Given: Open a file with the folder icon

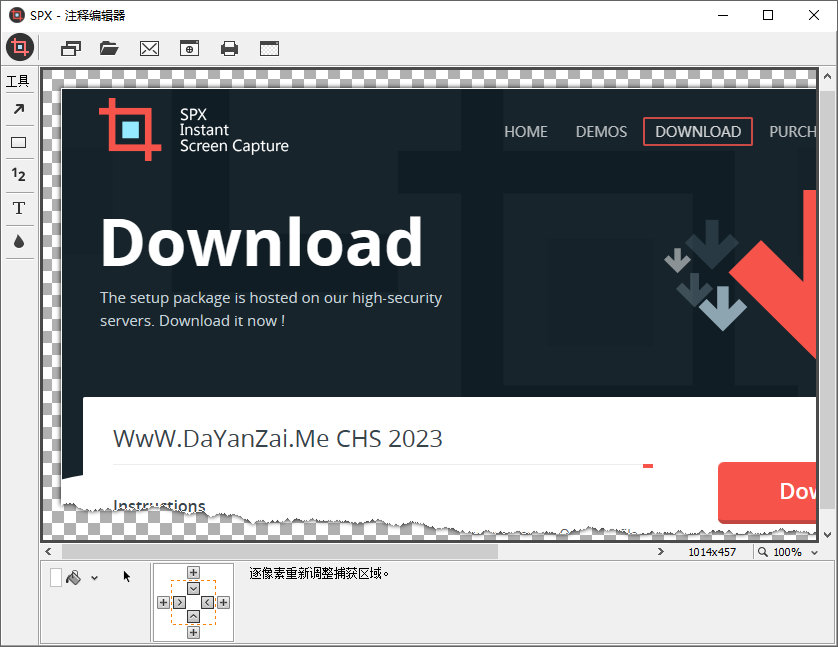Looking at the screenshot, I should tap(109, 49).
